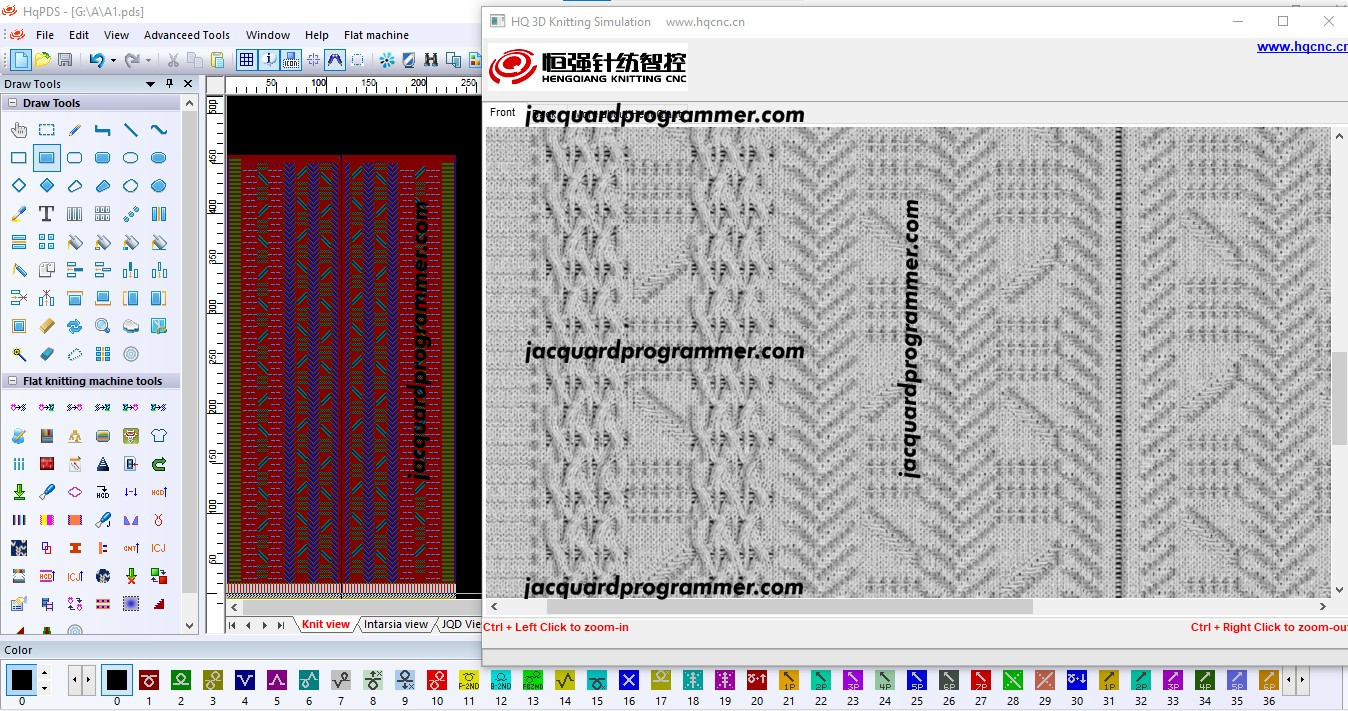This screenshot has height=711, width=1348.
Task: Open the Flat machine menu
Action: (376, 35)
